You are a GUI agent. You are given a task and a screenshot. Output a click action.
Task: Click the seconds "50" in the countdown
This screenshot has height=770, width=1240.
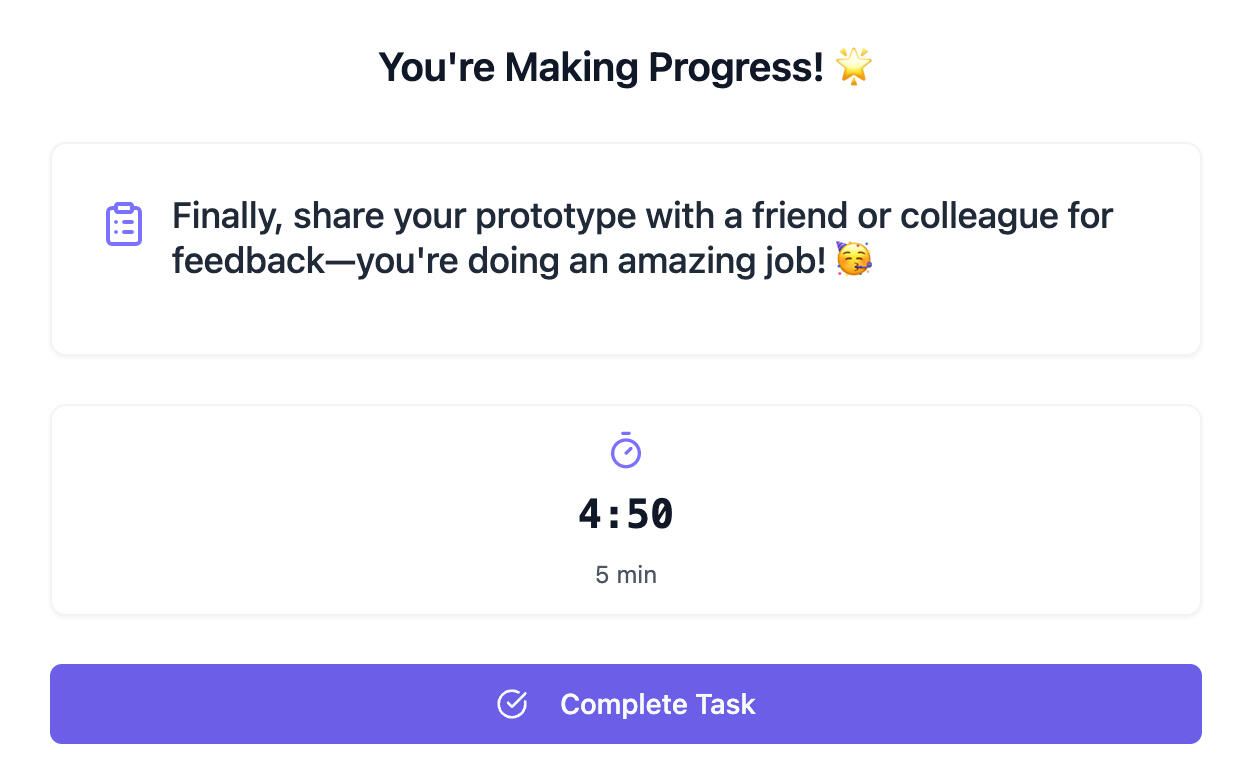(650, 514)
